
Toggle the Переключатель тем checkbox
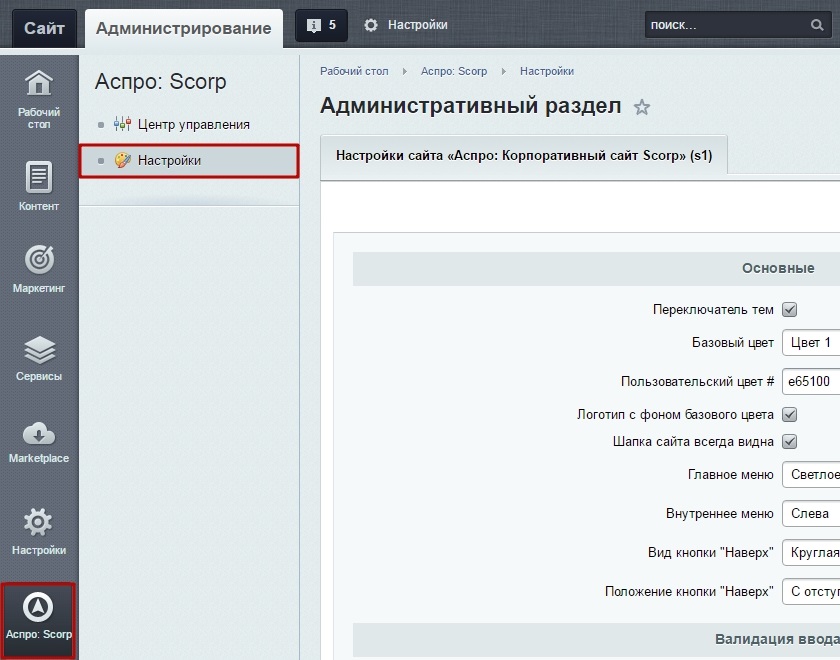(789, 310)
